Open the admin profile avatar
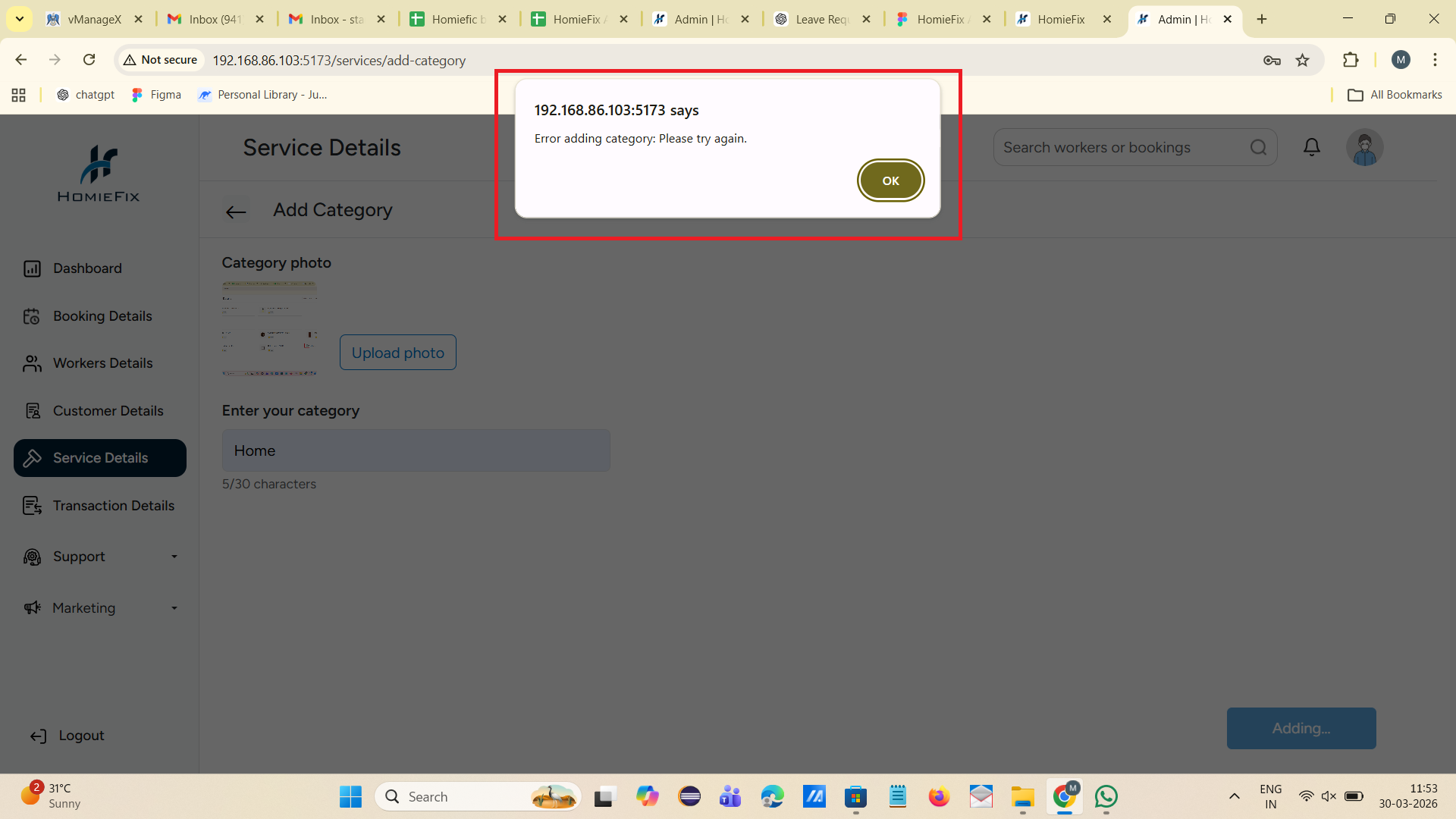1456x819 pixels. (1364, 147)
